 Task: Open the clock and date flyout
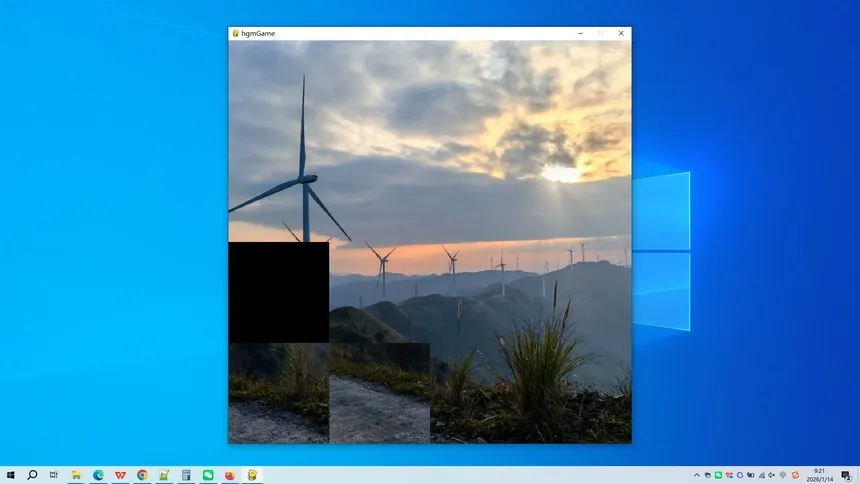tap(820, 475)
